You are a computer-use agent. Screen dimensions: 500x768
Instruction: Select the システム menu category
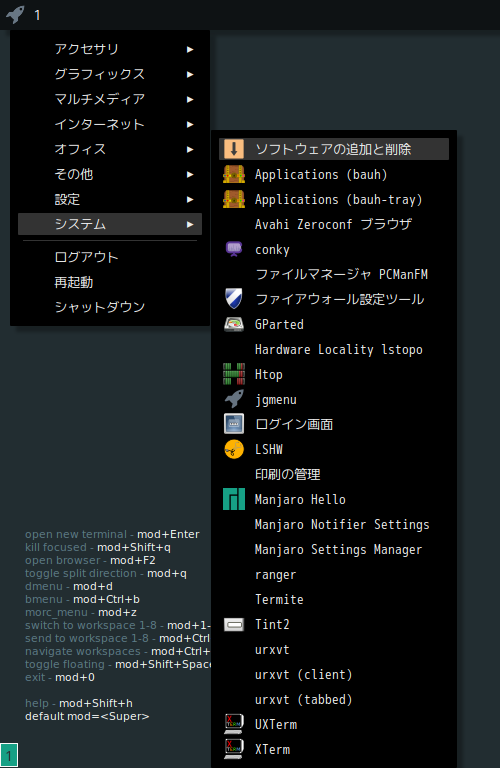[x=110, y=224]
